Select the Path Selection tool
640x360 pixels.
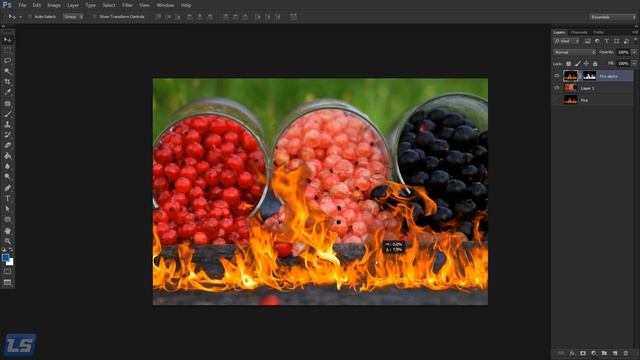pos(7,209)
